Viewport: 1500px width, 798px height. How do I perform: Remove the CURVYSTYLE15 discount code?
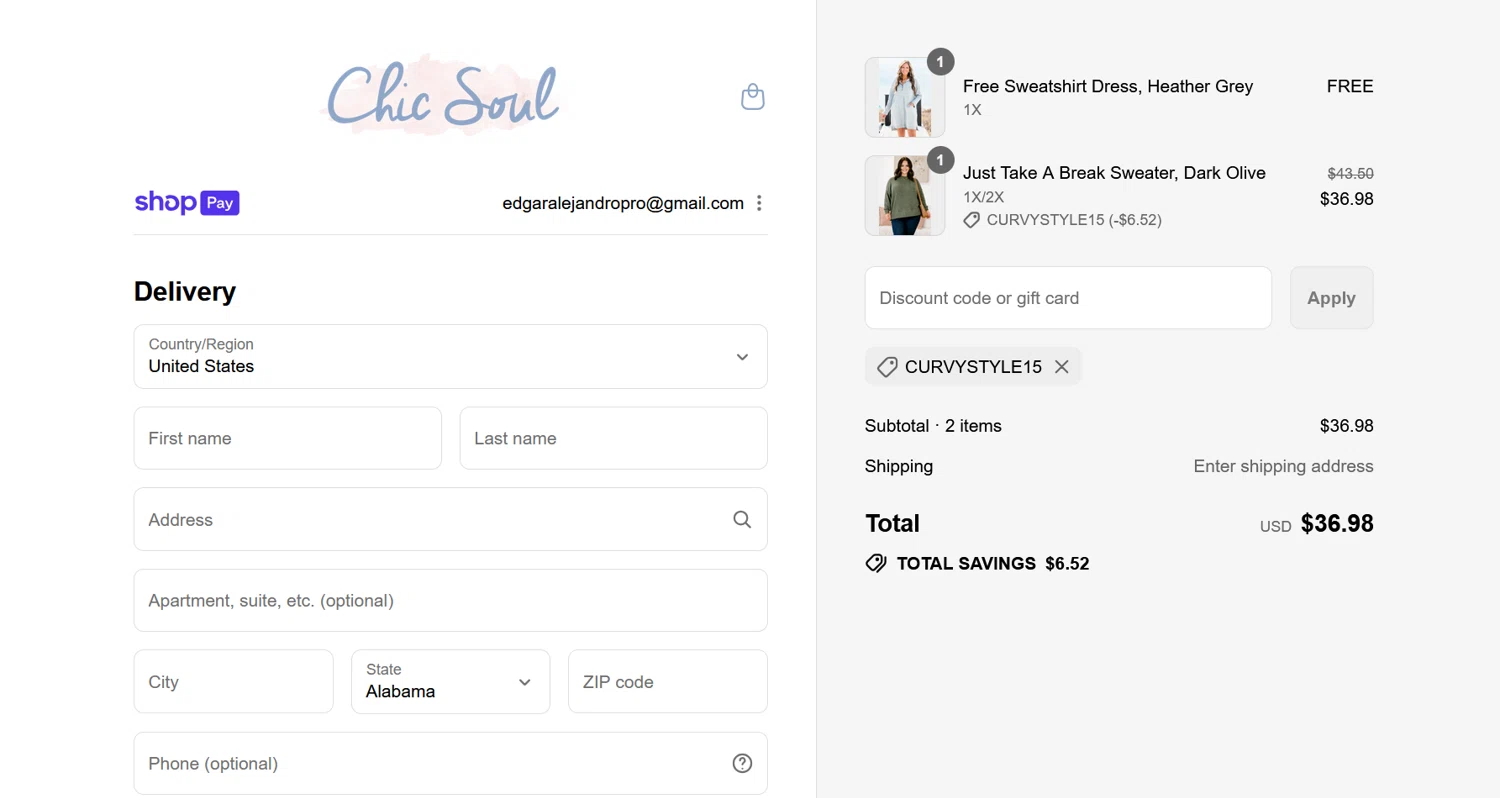click(x=1062, y=367)
